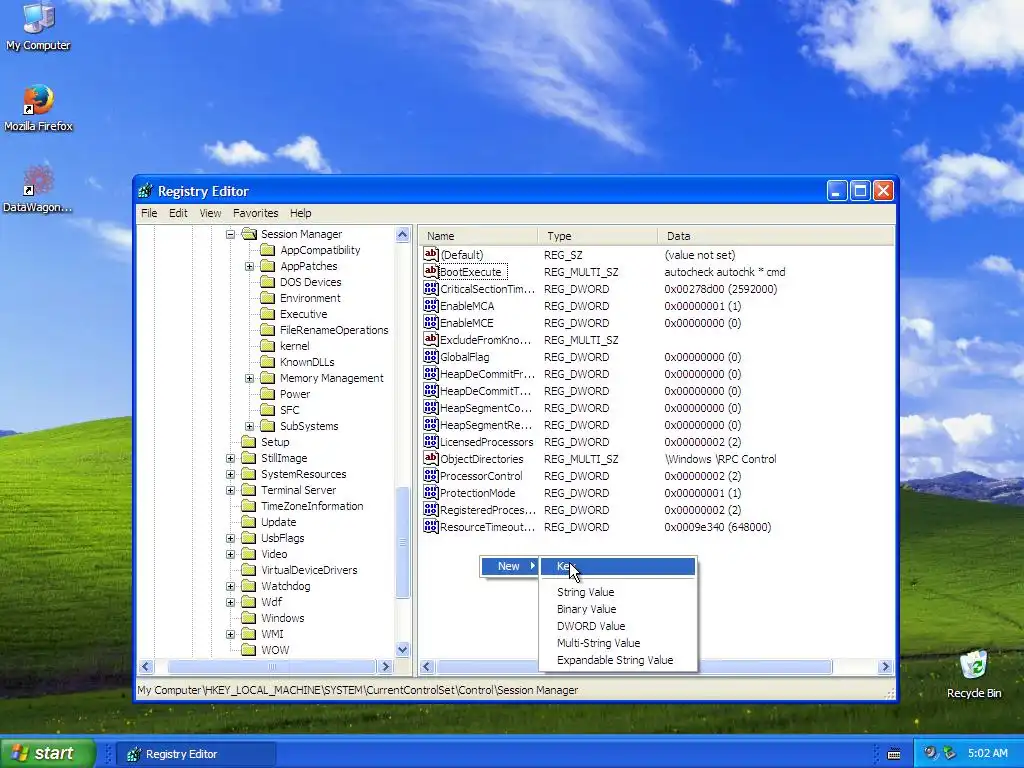Select the (Default) value icon
The image size is (1024, 768).
430,255
